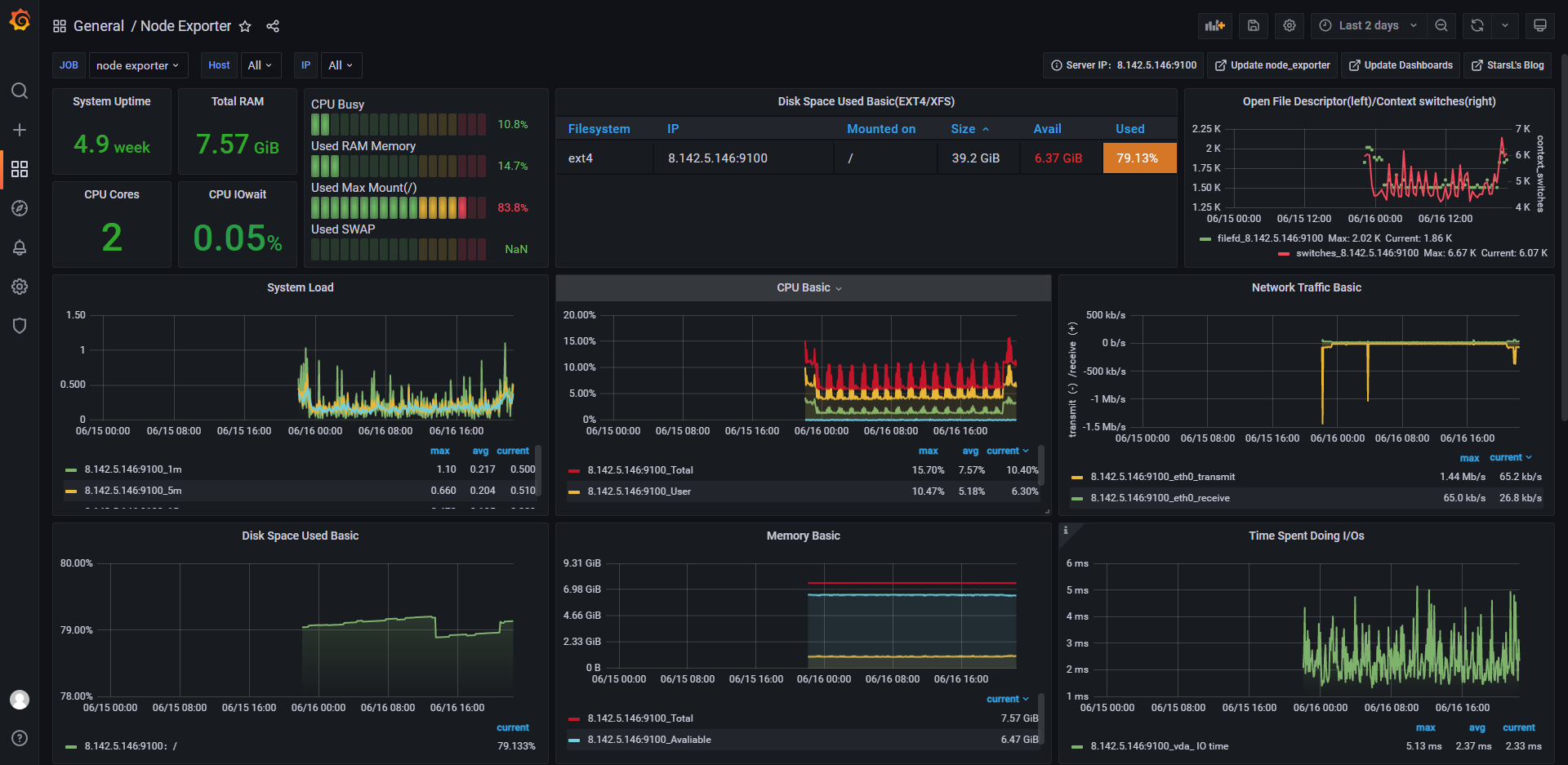Viewport: 1568px width, 765px height.
Task: Click the Grafana logo home icon
Action: point(20,20)
